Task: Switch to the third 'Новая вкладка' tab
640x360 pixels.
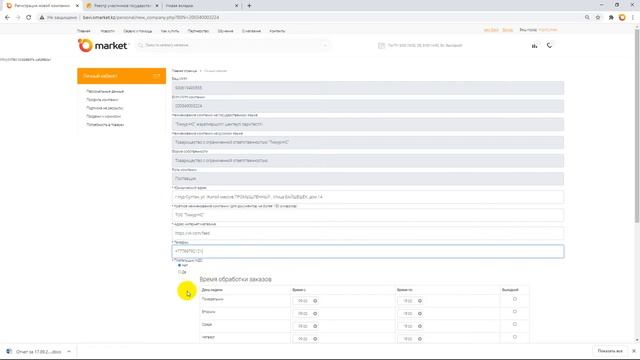Action: [x=201, y=6]
